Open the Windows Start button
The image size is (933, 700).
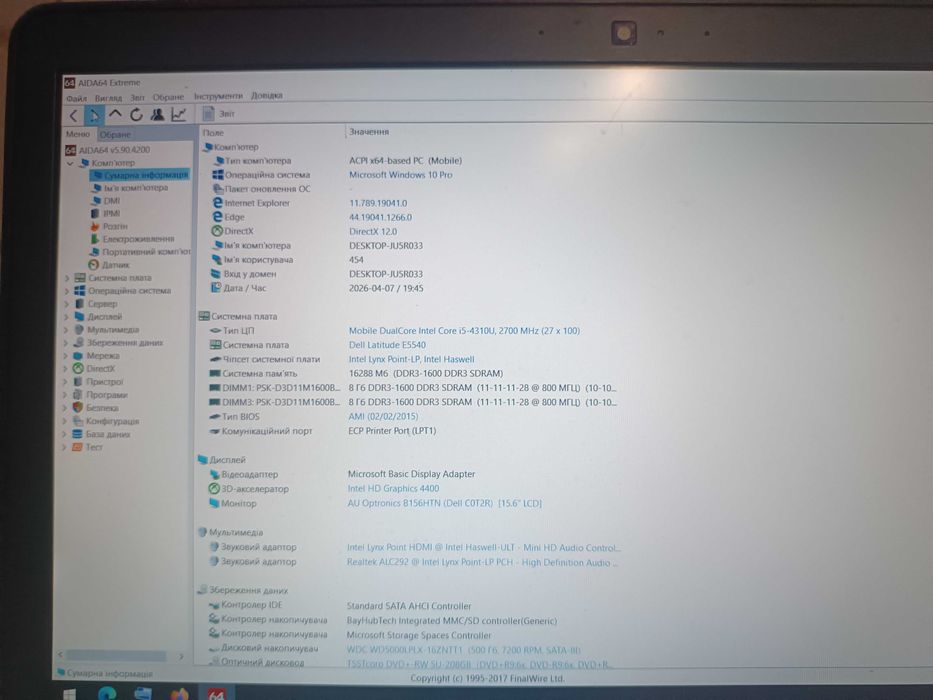click(70, 694)
